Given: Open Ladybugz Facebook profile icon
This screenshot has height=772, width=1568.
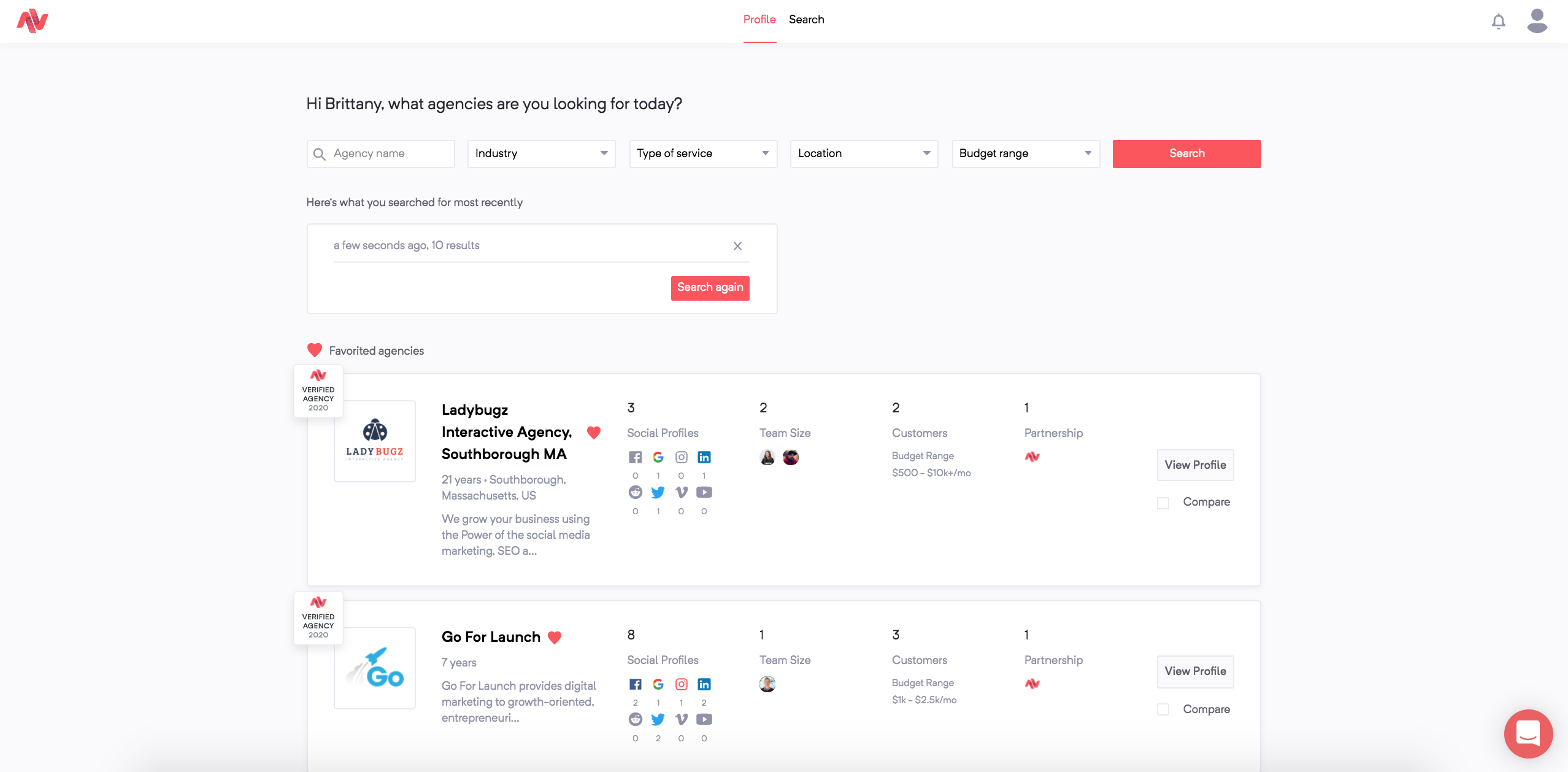Looking at the screenshot, I should 636,457.
